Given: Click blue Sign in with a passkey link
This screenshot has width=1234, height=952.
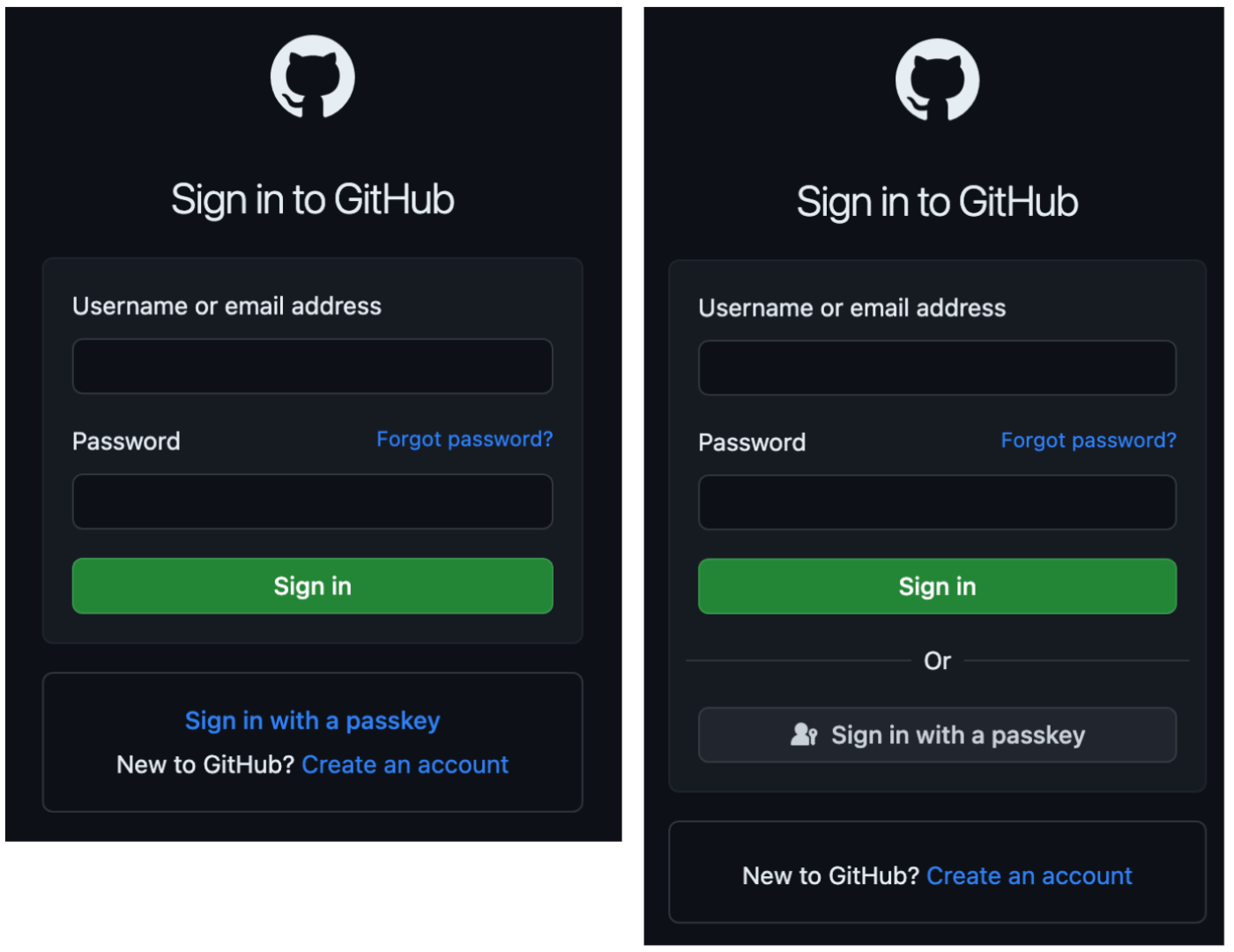Looking at the screenshot, I should [312, 721].
